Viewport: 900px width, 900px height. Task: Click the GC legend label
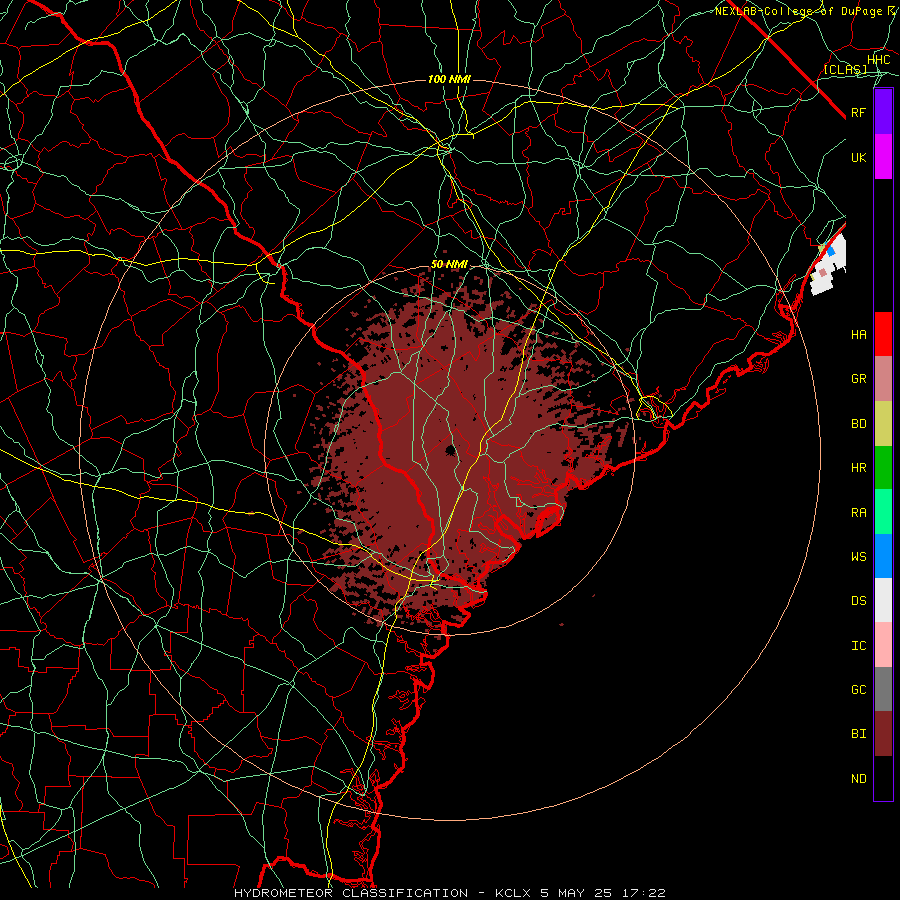[858, 690]
